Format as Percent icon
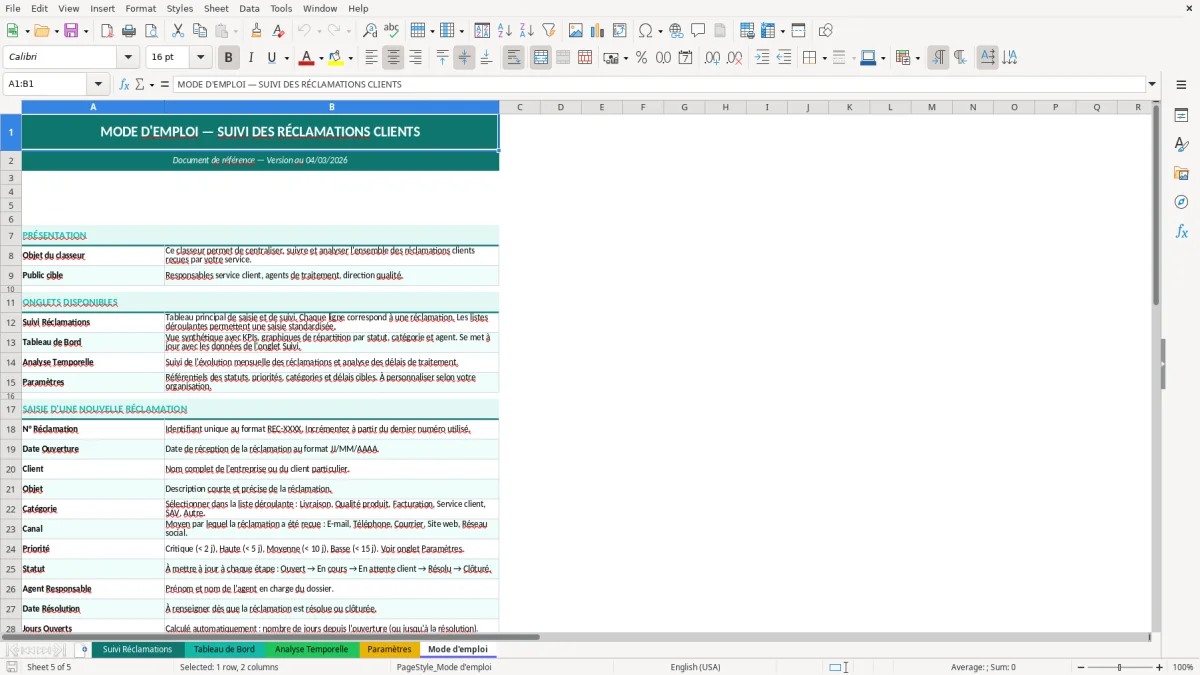This screenshot has width=1200, height=675. (641, 58)
